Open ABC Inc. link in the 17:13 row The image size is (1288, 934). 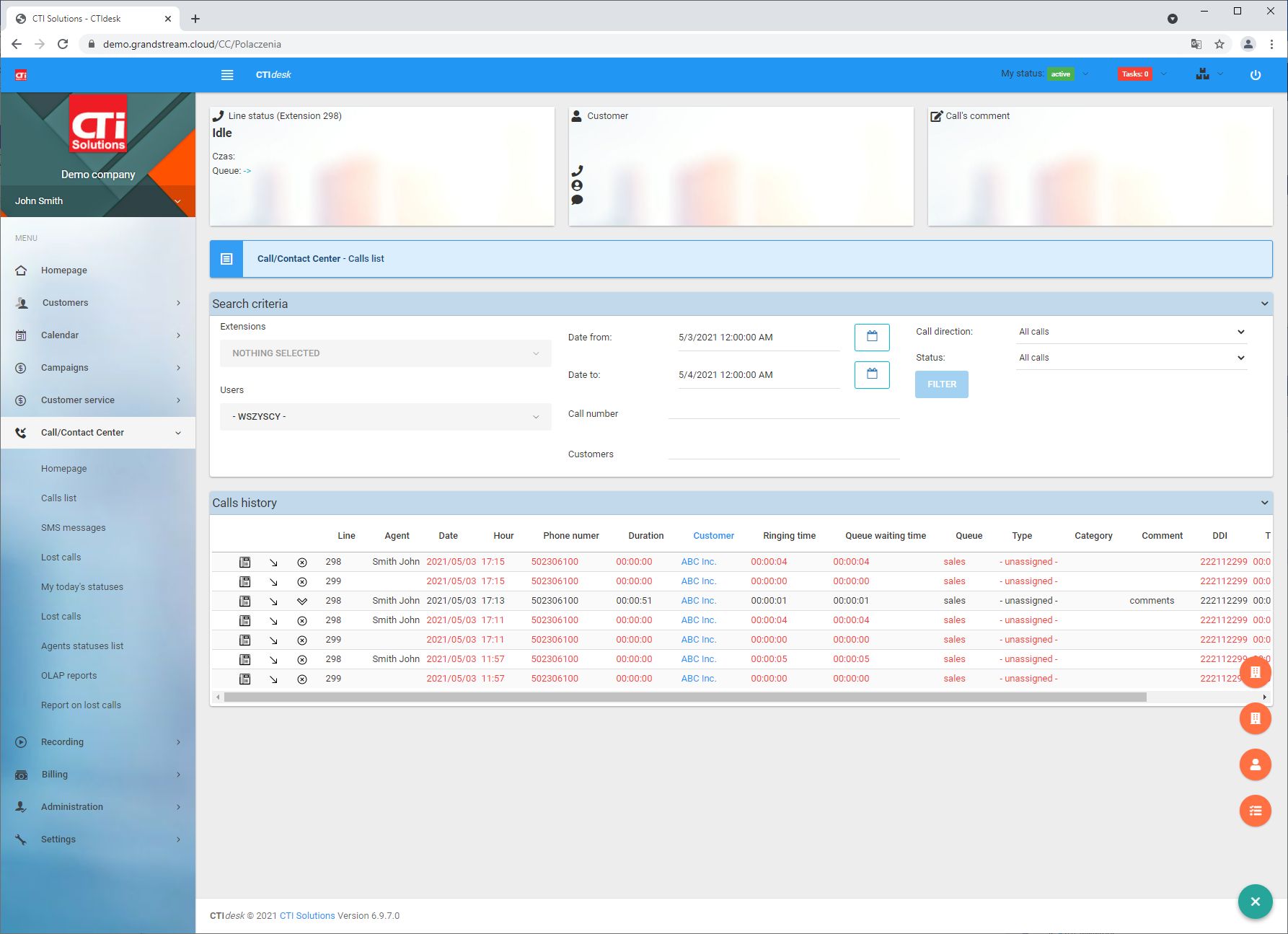(x=698, y=601)
